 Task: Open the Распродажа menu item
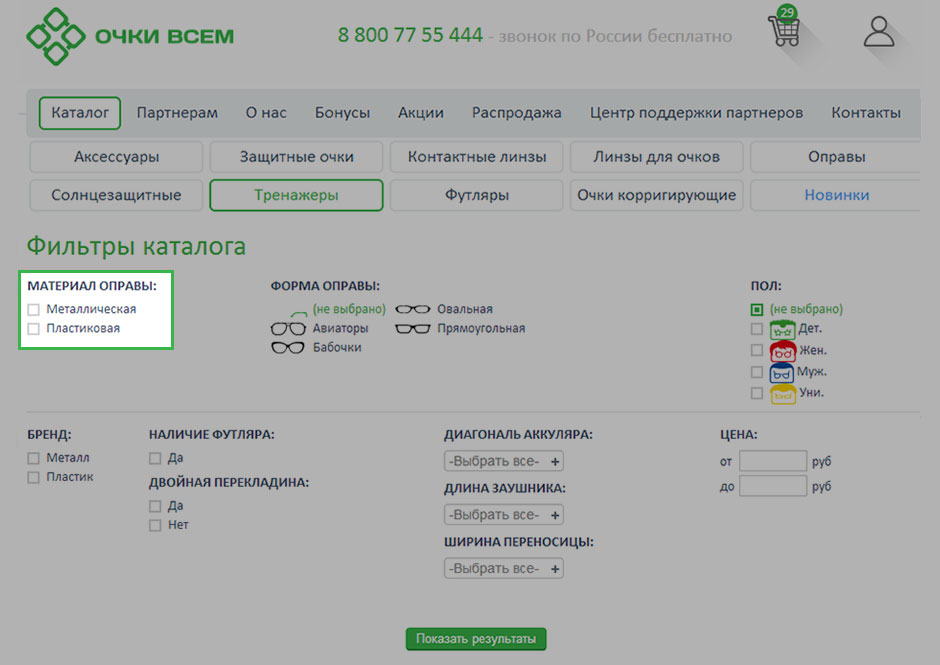(516, 113)
